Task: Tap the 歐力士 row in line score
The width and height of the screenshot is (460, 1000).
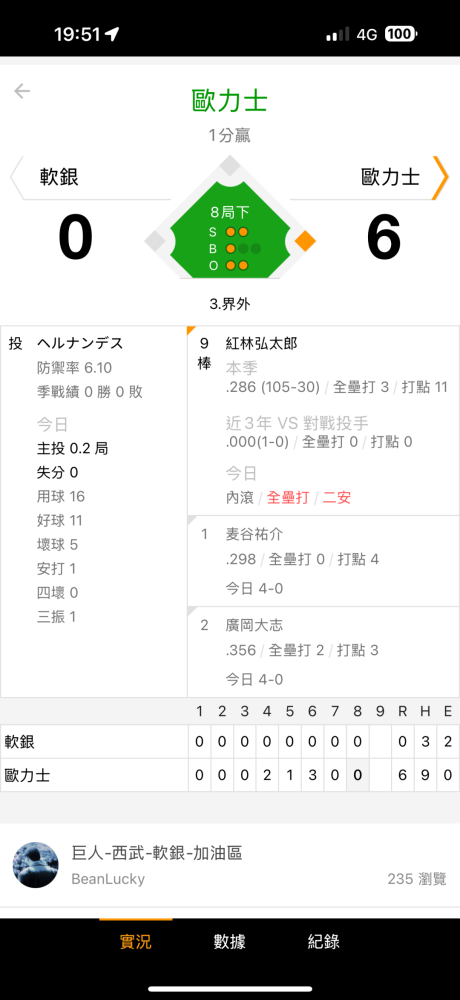Action: click(x=230, y=776)
